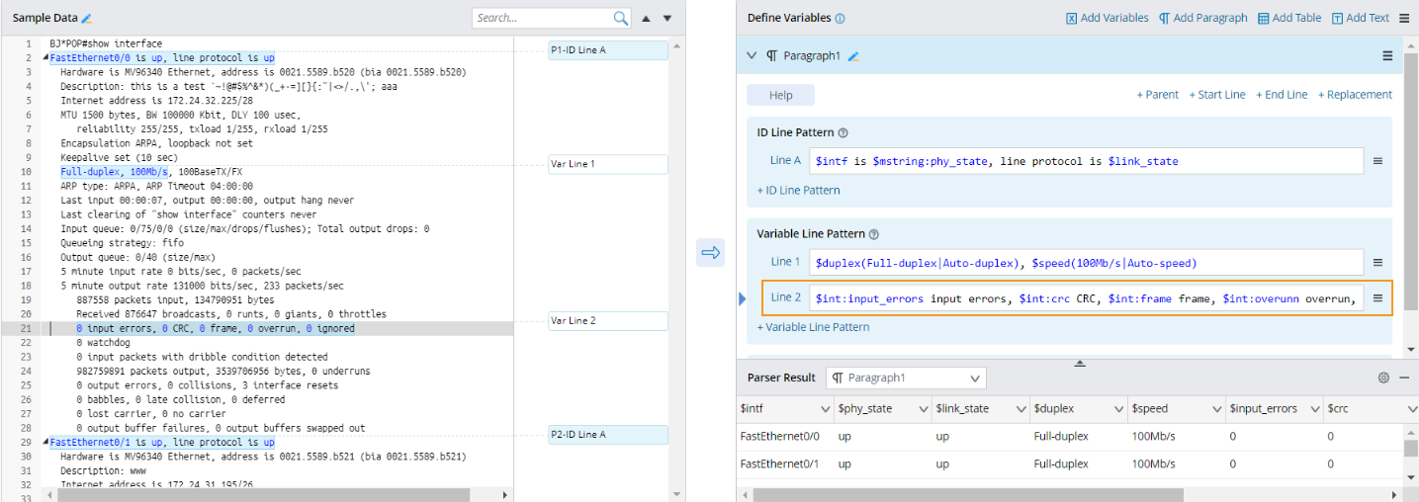This screenshot has width=1419, height=502.
Task: Jump to previous search result arrow
Action: click(x=646, y=18)
